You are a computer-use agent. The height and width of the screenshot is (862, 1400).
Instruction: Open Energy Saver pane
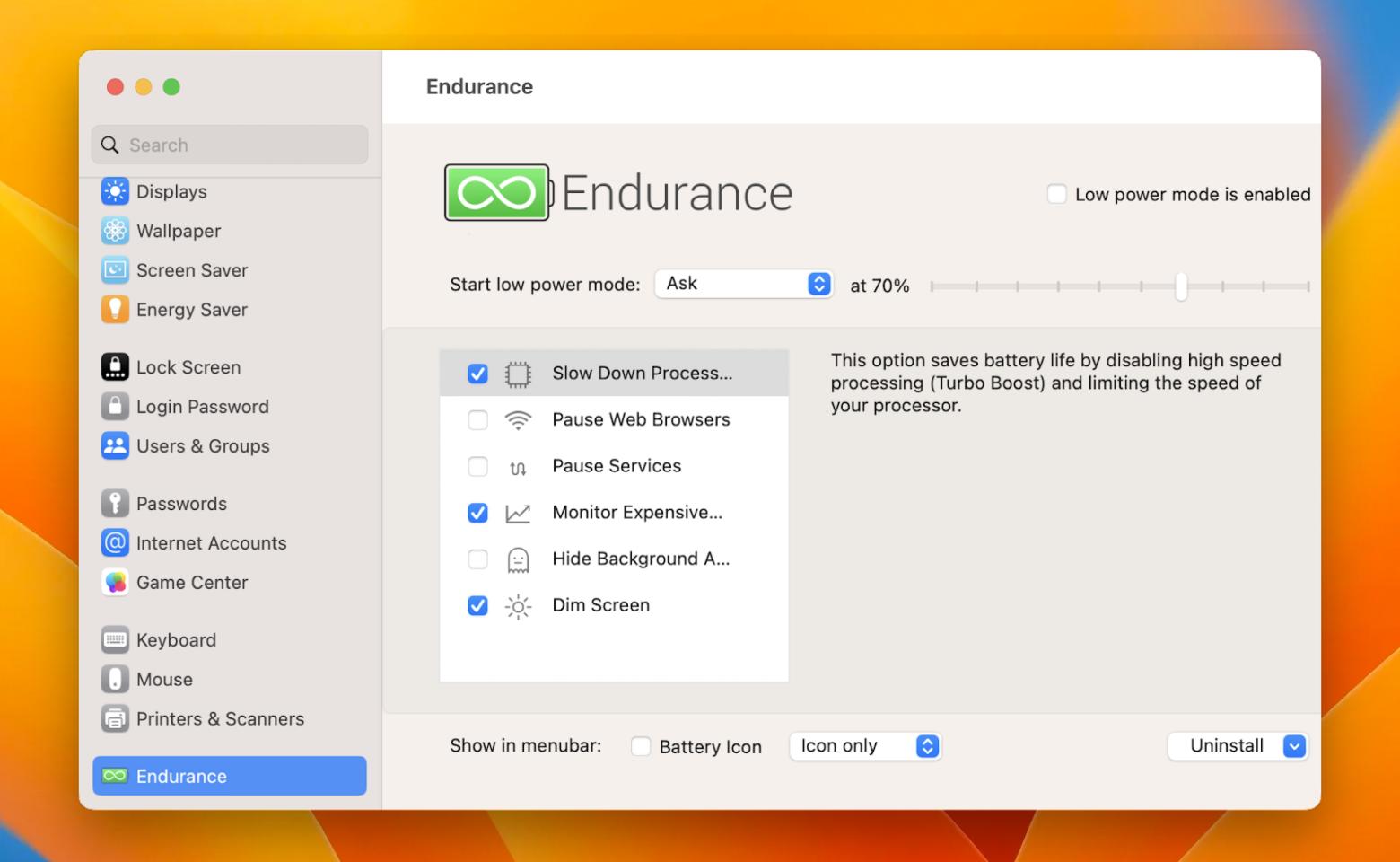pyautogui.click(x=230, y=310)
